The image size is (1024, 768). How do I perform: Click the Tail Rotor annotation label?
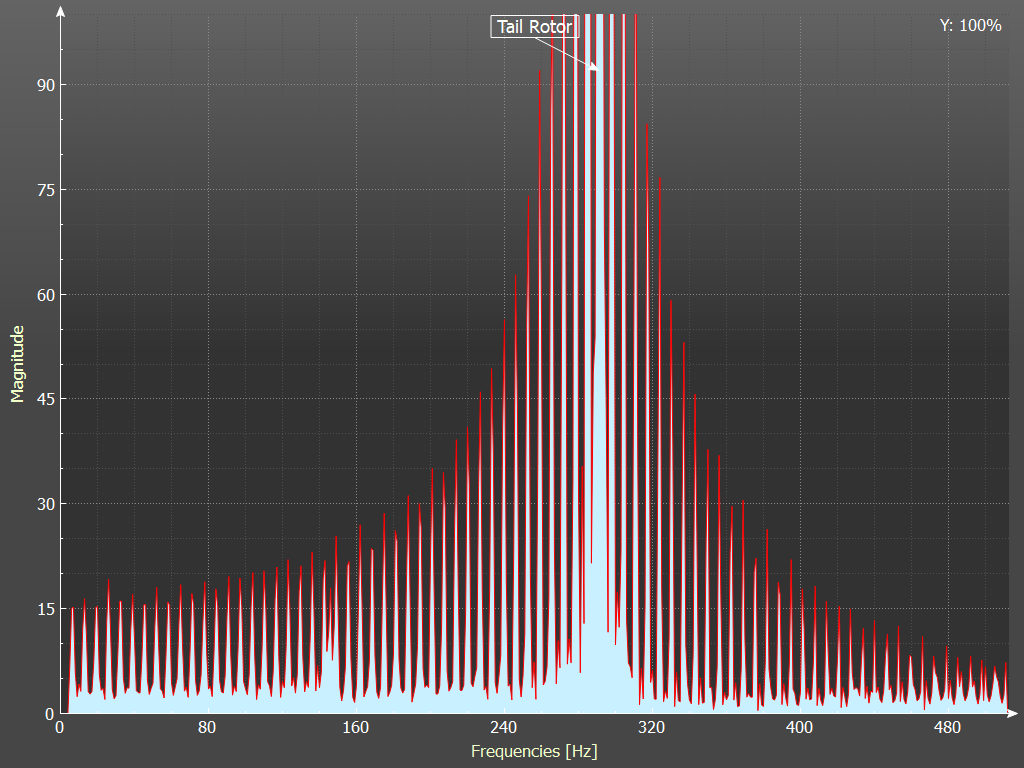[534, 27]
